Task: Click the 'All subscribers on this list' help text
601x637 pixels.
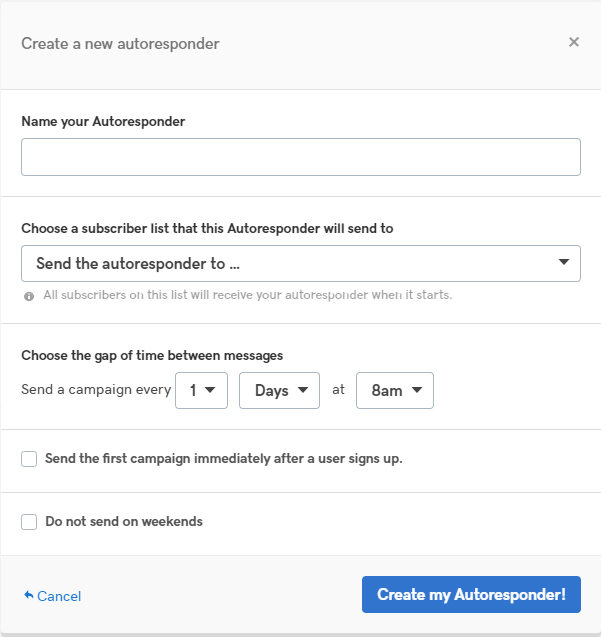Action: click(248, 295)
